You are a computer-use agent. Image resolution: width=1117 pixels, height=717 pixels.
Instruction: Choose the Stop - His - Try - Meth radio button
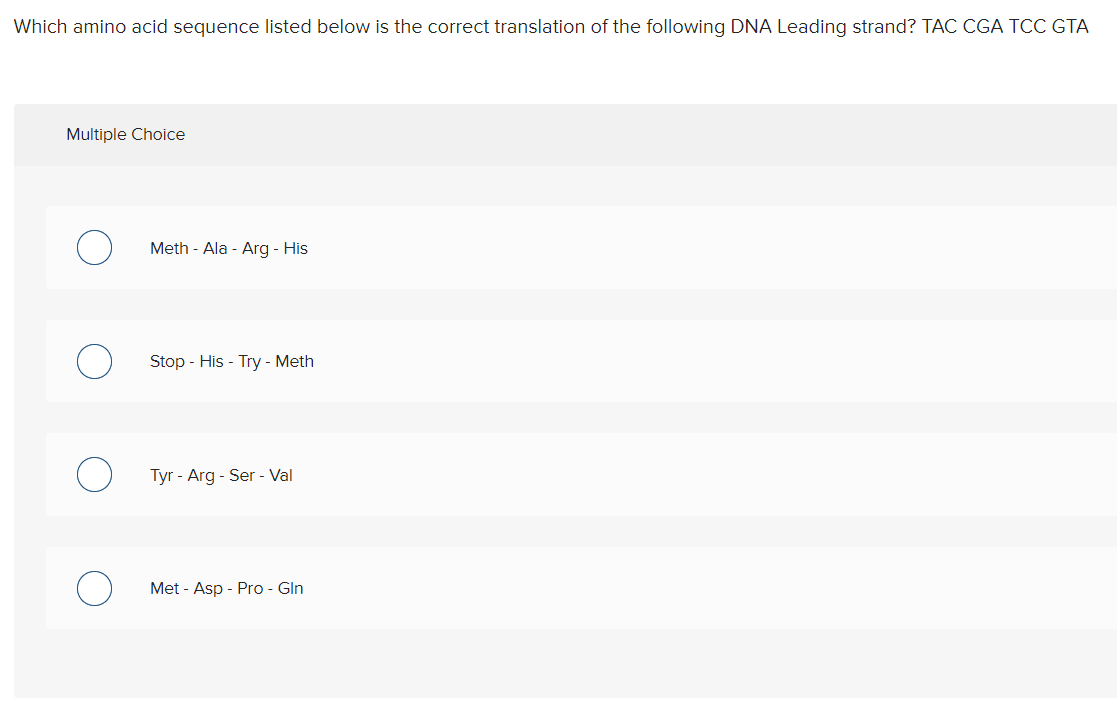94,361
